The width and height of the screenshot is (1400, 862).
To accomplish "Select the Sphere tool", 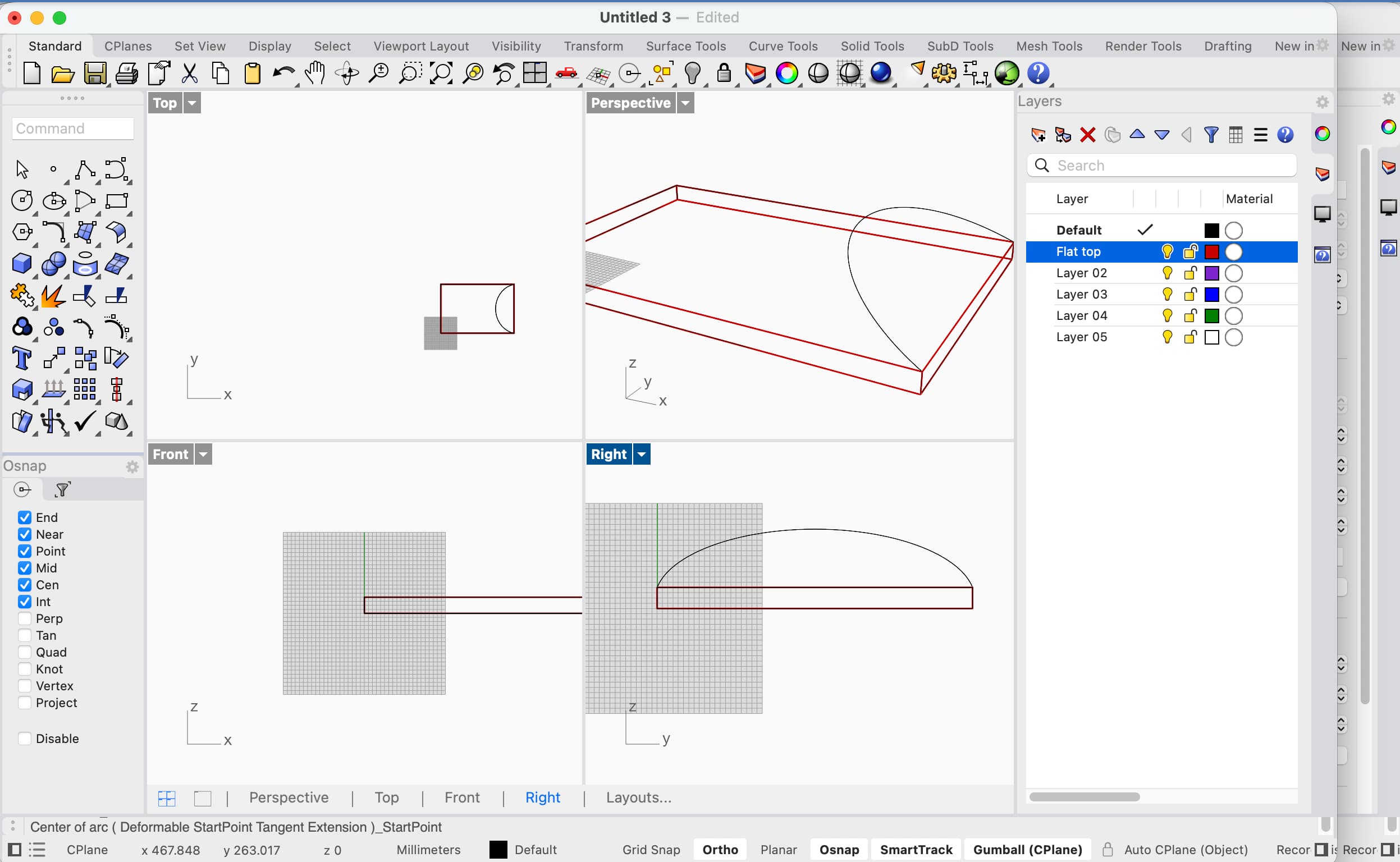I will pyautogui.click(x=53, y=263).
